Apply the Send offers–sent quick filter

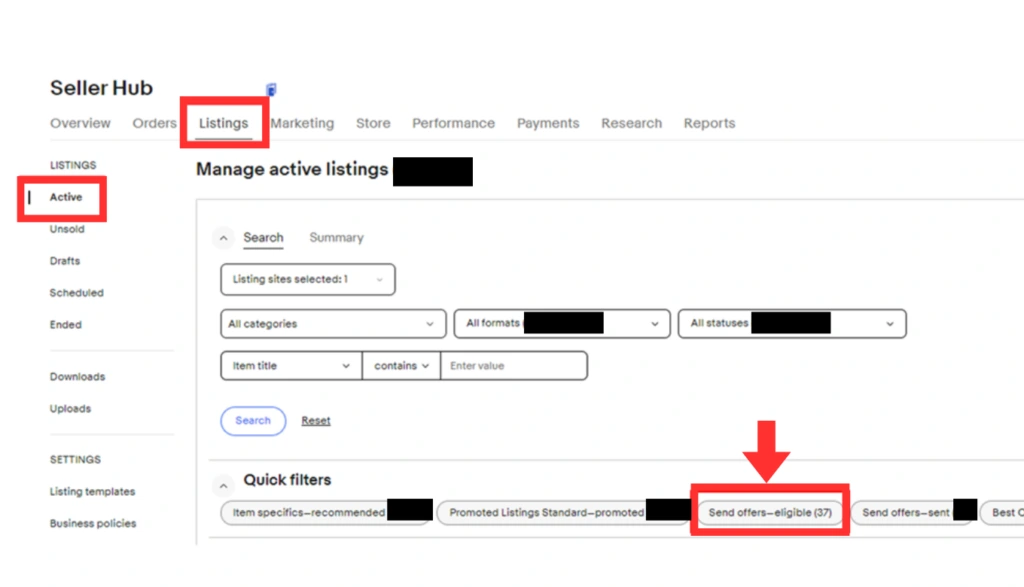[x=914, y=513]
